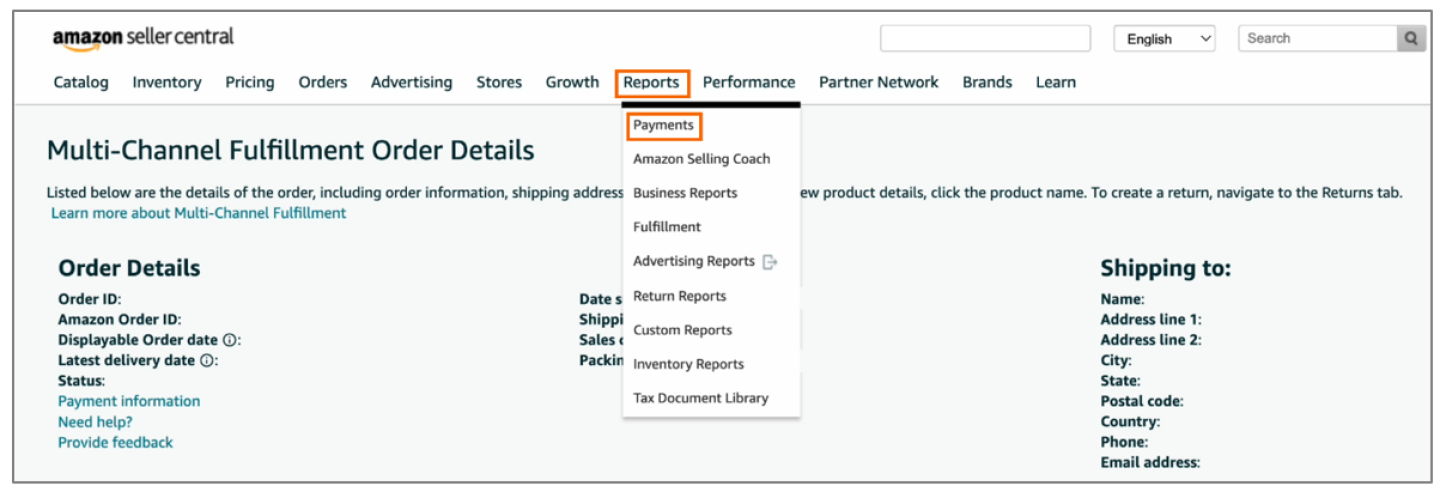Open the Orders menu
This screenshot has height=492, width=1440.
coord(323,82)
